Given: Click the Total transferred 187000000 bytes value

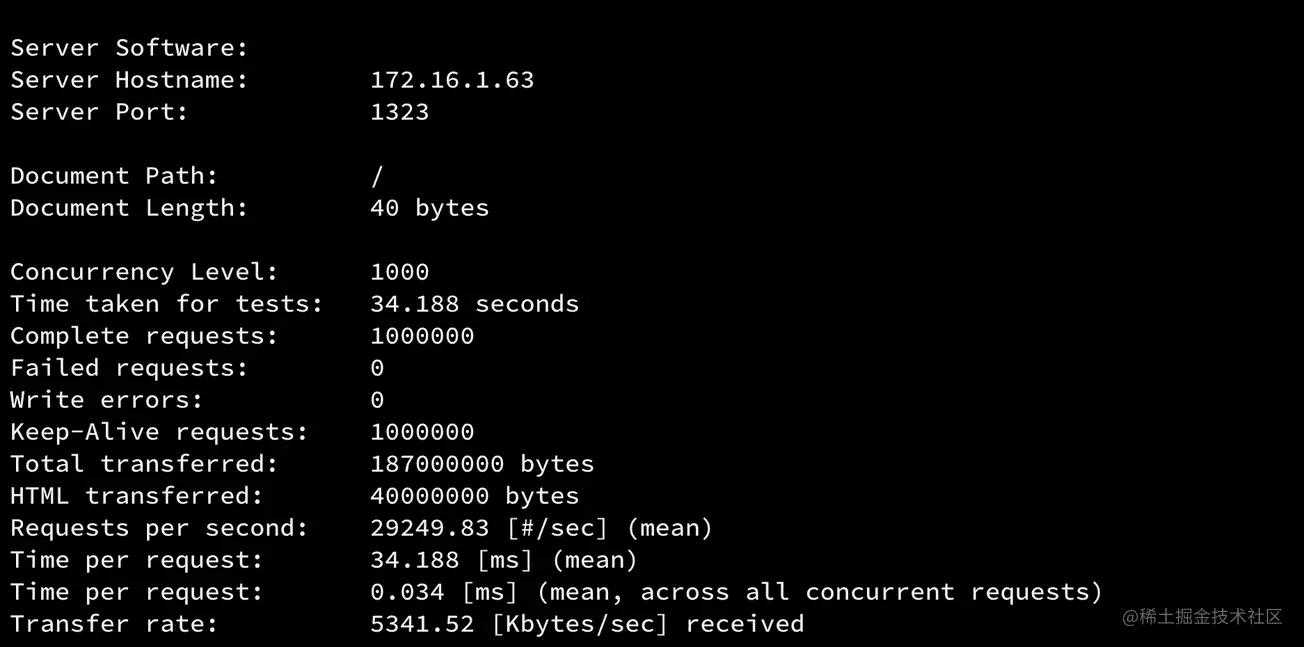Looking at the screenshot, I should 482,464.
